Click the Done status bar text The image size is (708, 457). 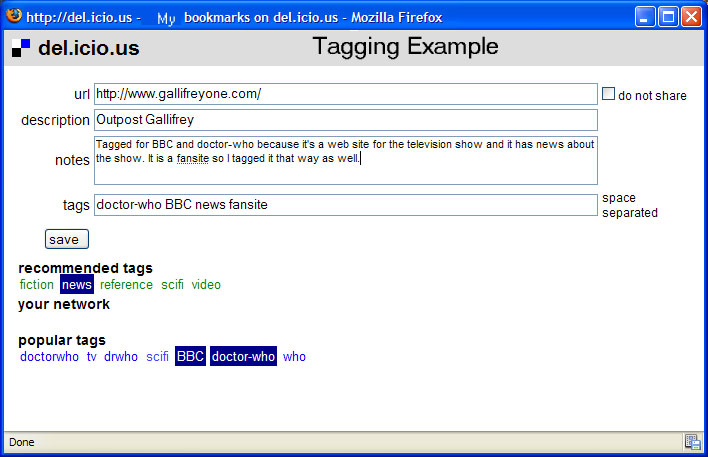pyautogui.click(x=22, y=442)
